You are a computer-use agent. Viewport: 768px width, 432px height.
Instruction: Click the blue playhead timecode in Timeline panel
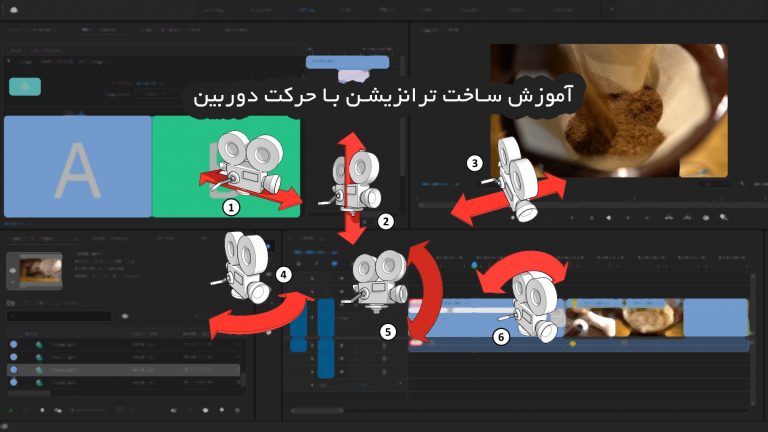[315, 253]
